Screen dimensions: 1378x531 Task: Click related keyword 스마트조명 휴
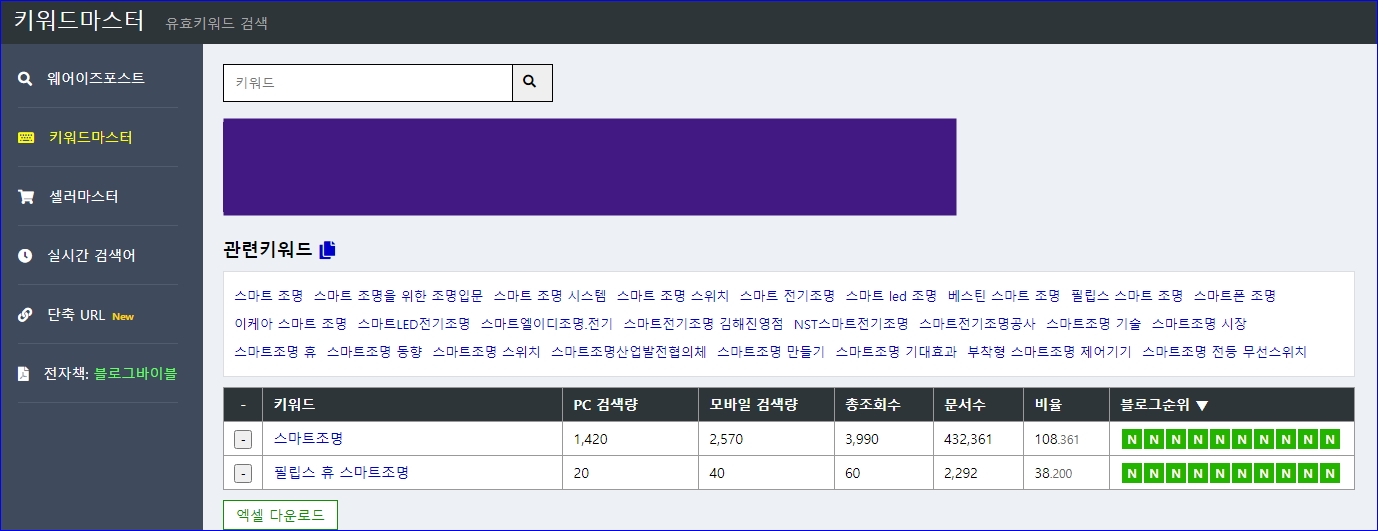[275, 351]
